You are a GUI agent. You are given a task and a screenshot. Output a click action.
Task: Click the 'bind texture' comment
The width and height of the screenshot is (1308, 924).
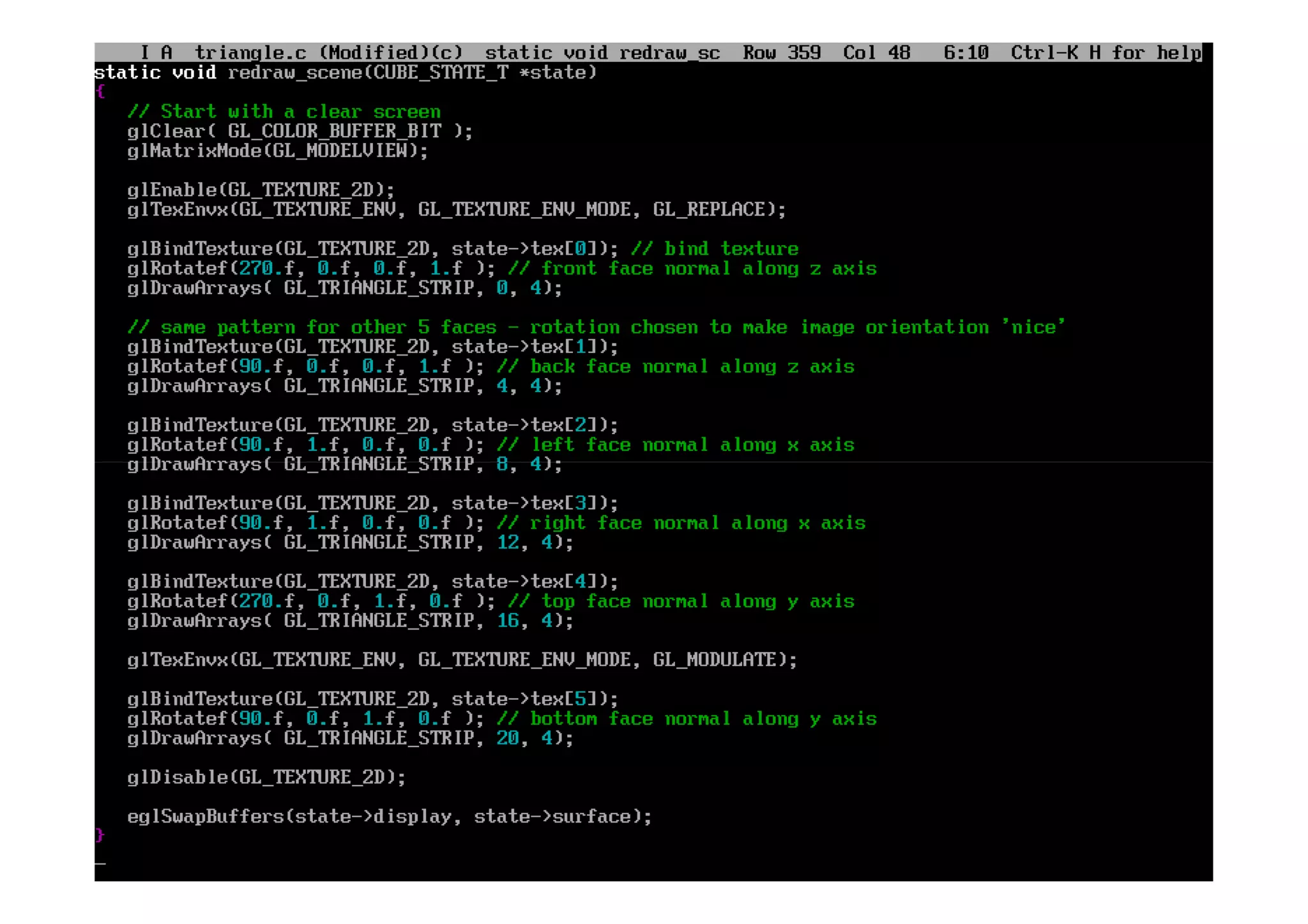[x=715, y=248]
